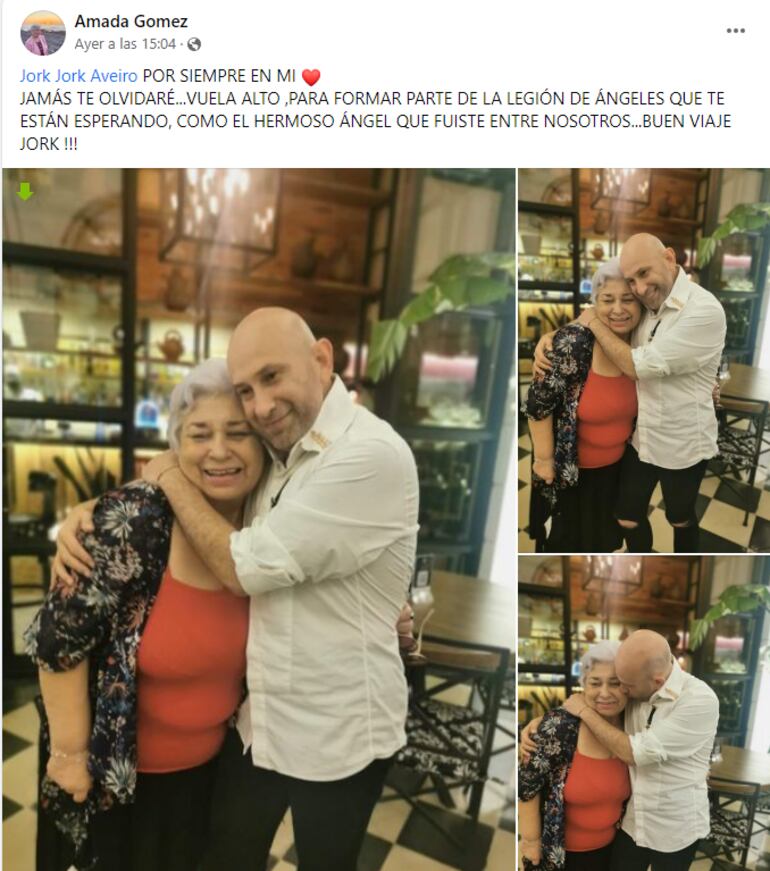Open Amada Gomez's profile name link
The height and width of the screenshot is (871, 770).
coord(131,22)
